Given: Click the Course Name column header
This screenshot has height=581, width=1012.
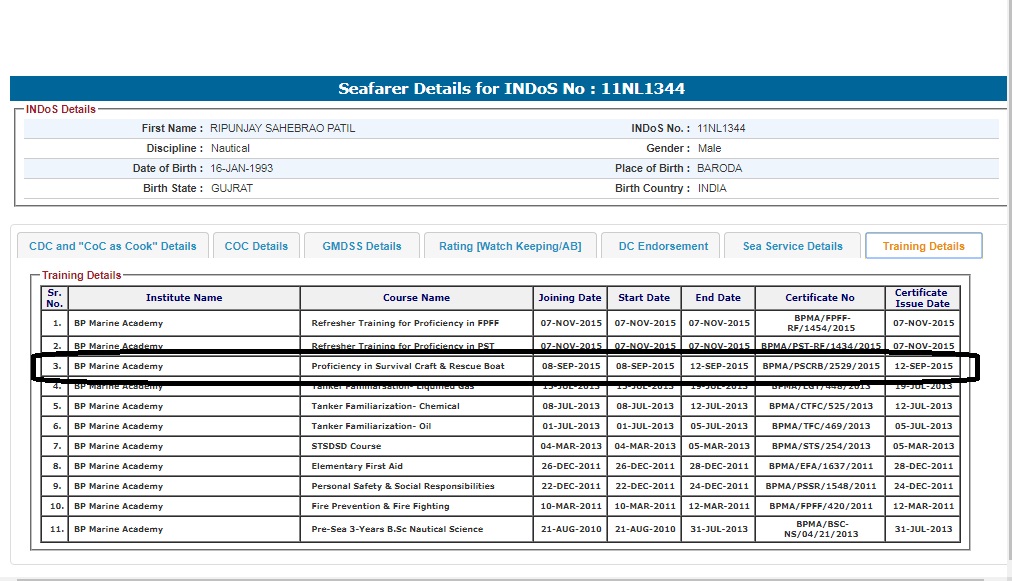Looking at the screenshot, I should pyautogui.click(x=416, y=298).
